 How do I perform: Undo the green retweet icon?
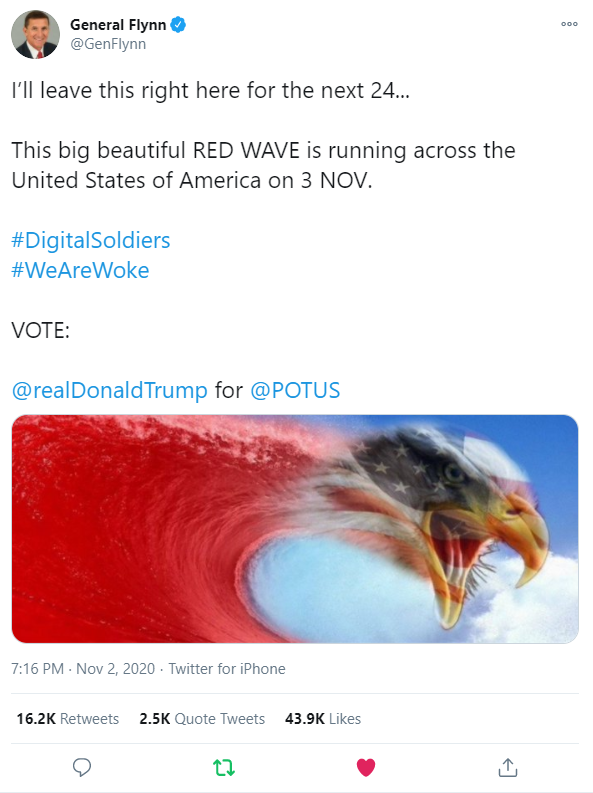point(223,767)
